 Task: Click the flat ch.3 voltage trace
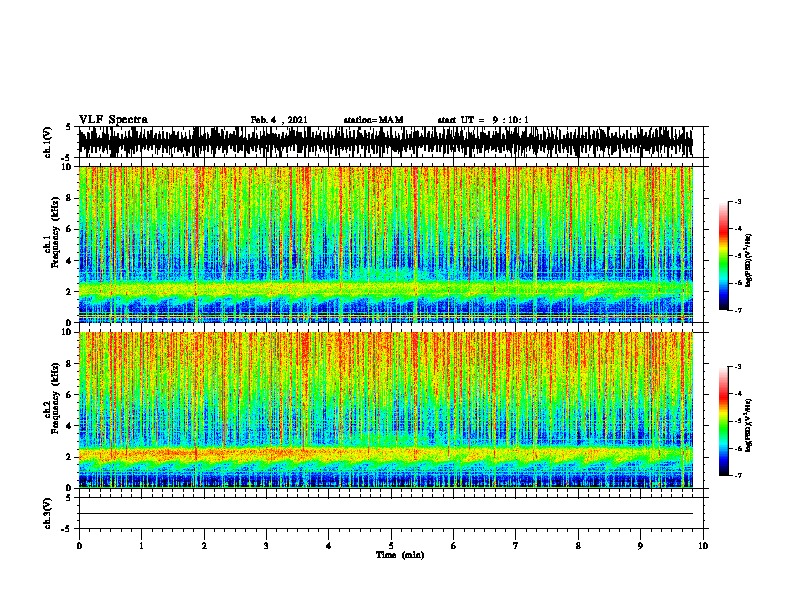[x=386, y=514]
